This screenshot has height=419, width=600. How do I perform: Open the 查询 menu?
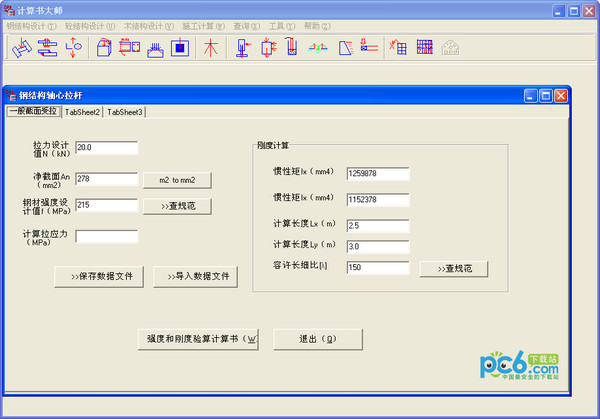[246, 26]
